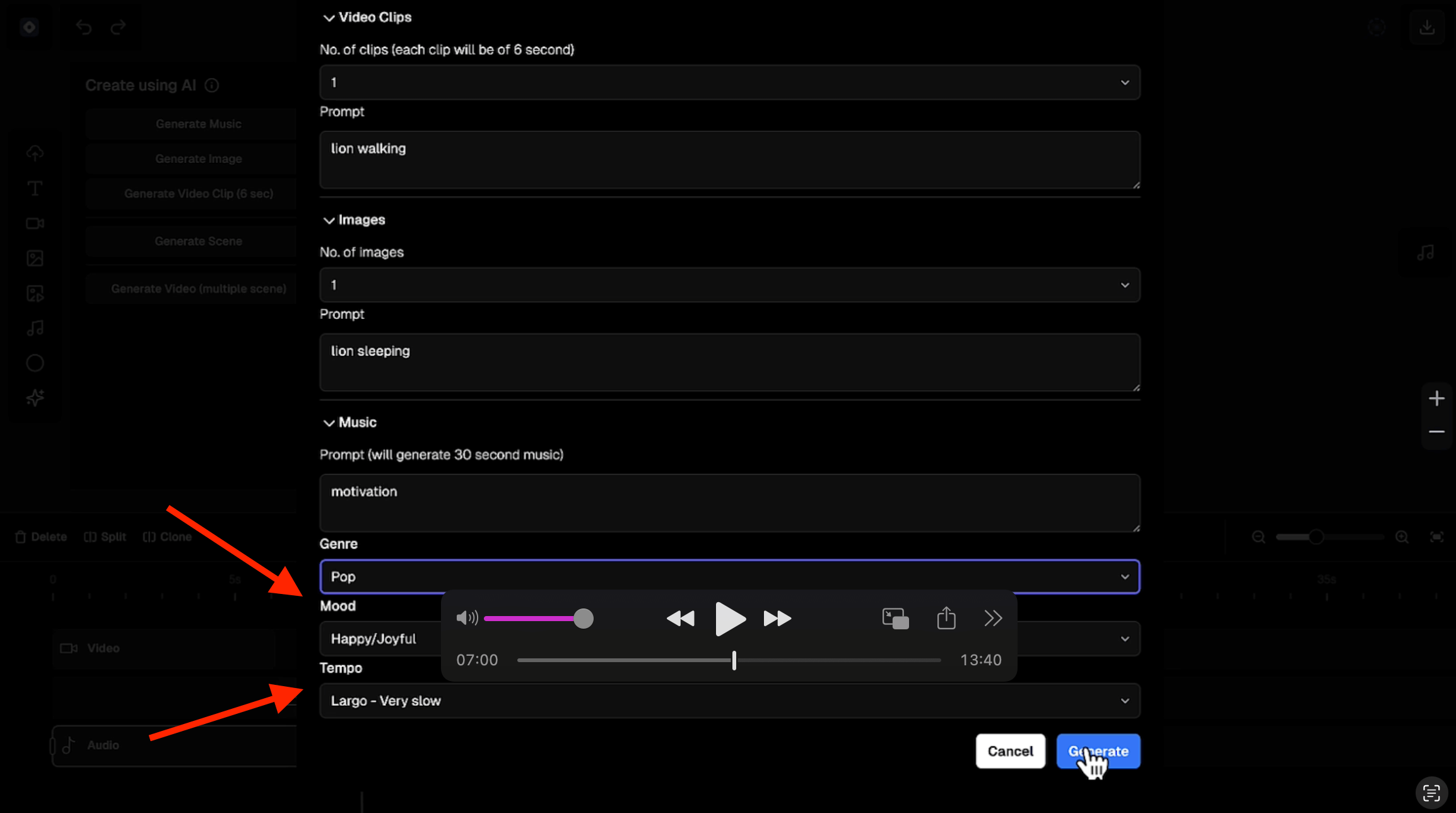
Task: Collapse the Music section
Action: tap(329, 423)
